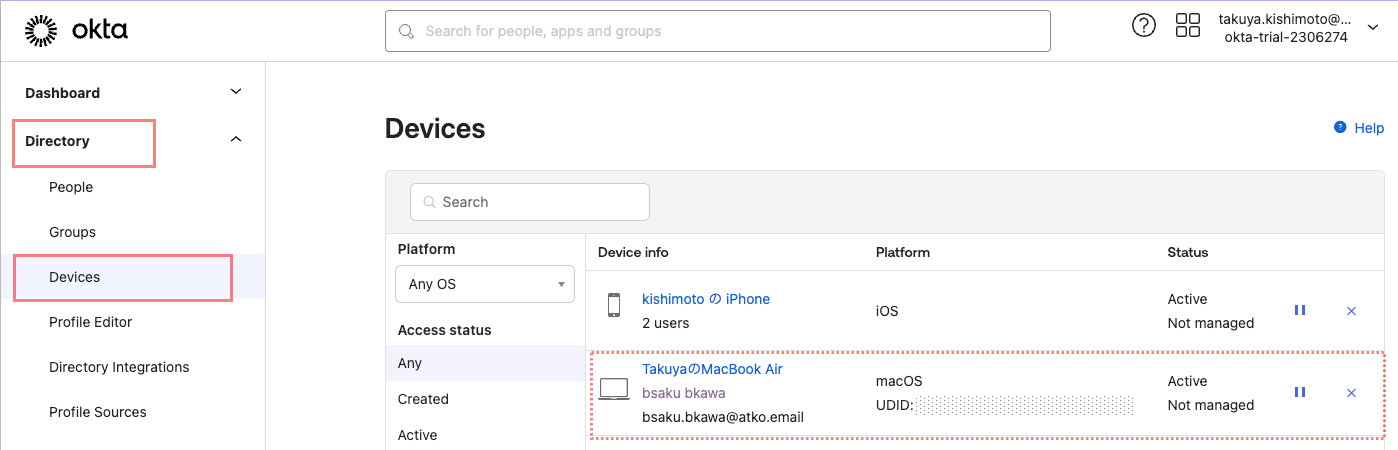Filter devices by Active access status
Image resolution: width=1398 pixels, height=450 pixels.
(417, 435)
